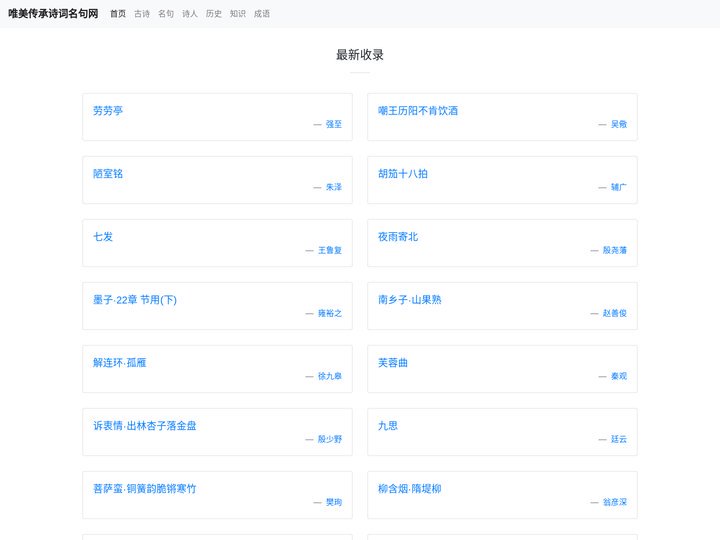Open the poem 柳含烟·隋堤柳
This screenshot has width=720, height=540.
pos(410,489)
